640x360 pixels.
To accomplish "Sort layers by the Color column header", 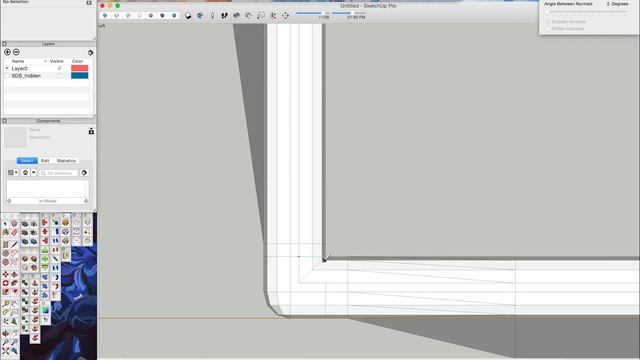I will [x=78, y=61].
